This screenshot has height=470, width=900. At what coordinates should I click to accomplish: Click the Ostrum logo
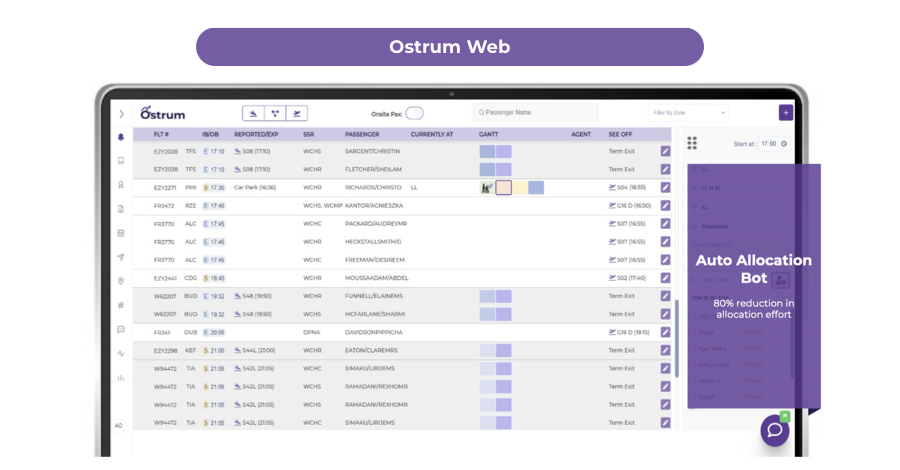click(x=162, y=114)
